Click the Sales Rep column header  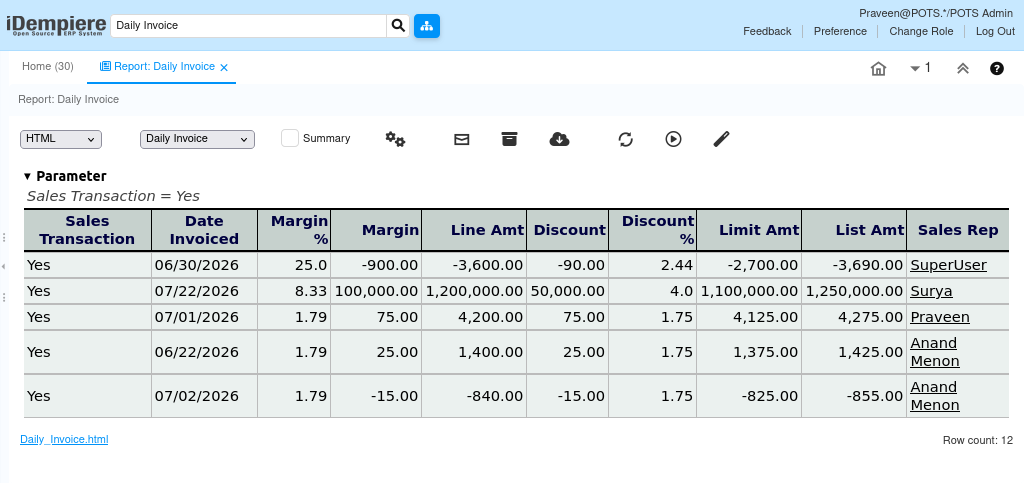coord(957,230)
